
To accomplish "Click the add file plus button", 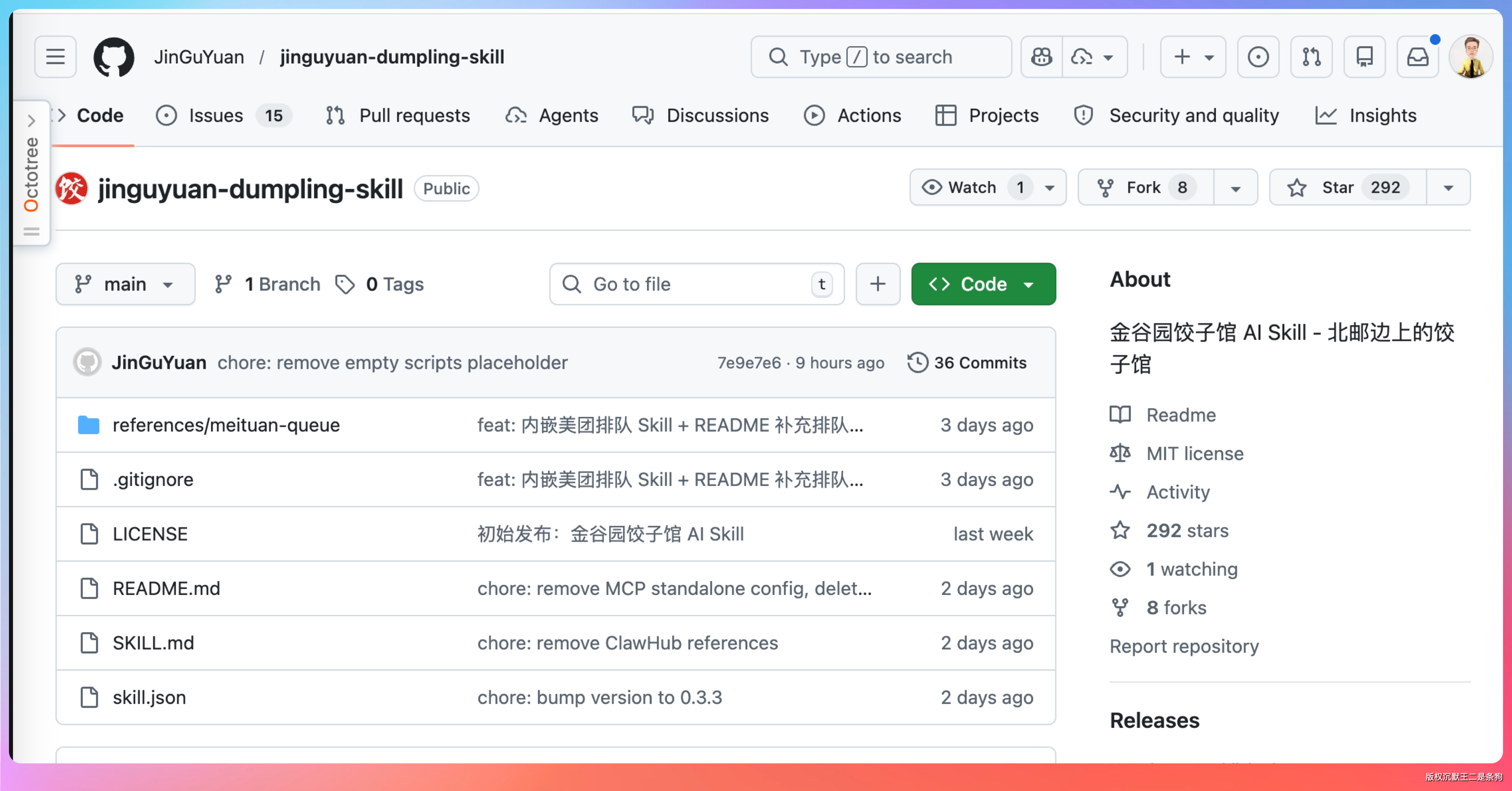I will 877,284.
